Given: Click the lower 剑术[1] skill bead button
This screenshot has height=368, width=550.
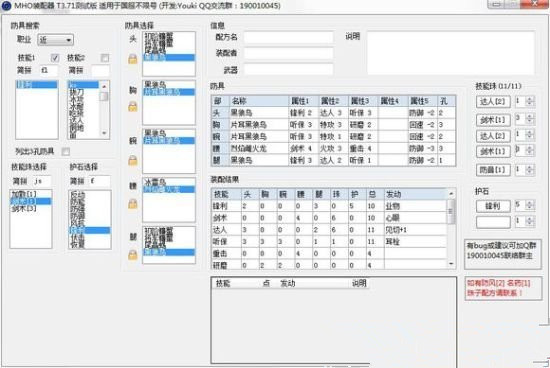Looking at the screenshot, I should point(493,151).
